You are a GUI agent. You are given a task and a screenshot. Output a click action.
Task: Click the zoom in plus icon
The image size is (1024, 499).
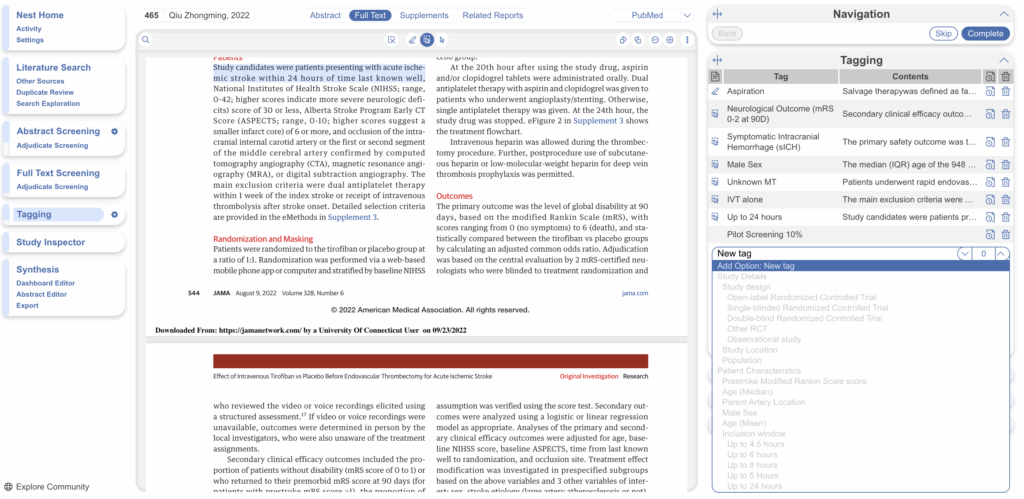coord(670,40)
